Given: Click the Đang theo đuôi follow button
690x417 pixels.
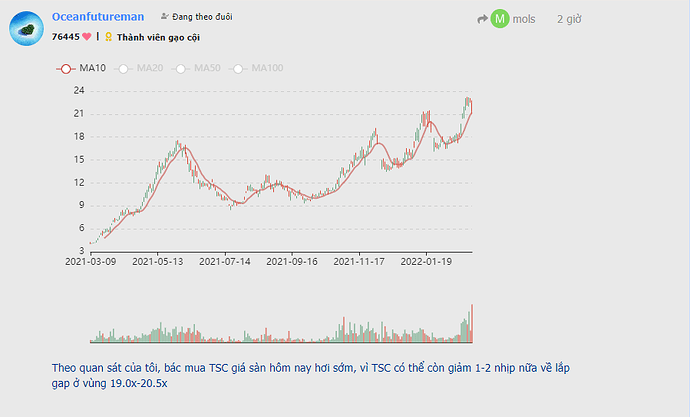Looking at the screenshot, I should 196,17.
